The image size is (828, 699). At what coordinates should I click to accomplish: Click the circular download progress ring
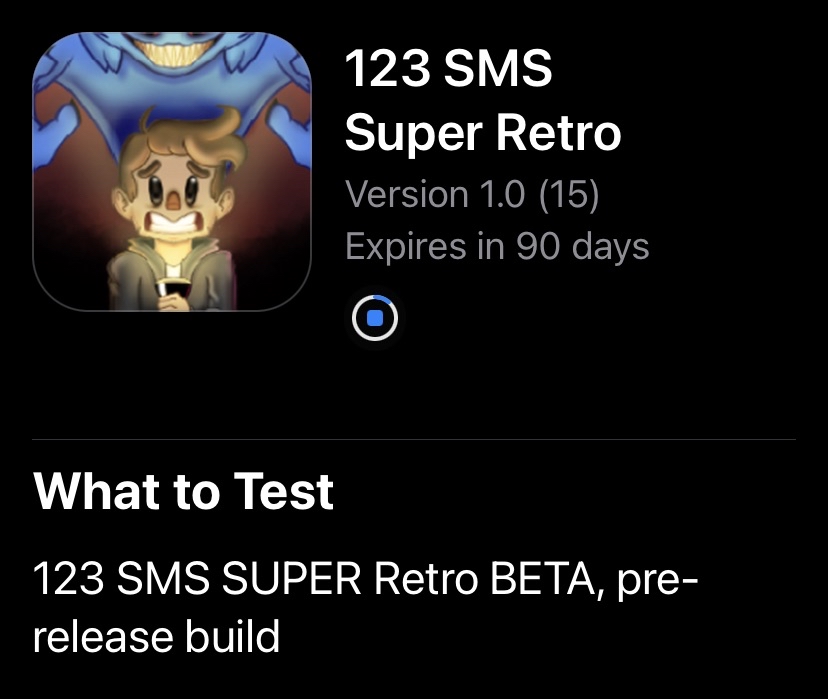(x=390, y=319)
